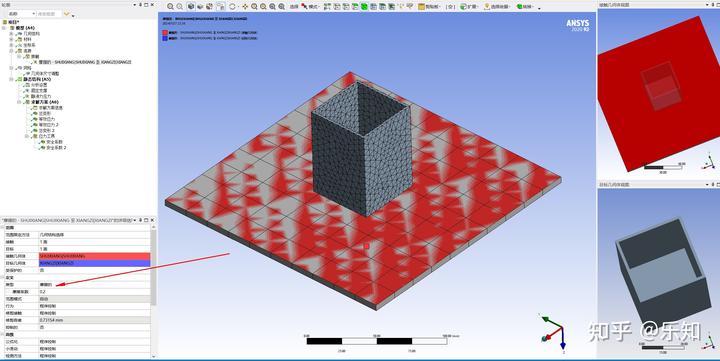Select the pan view tool

click(x=245, y=6)
